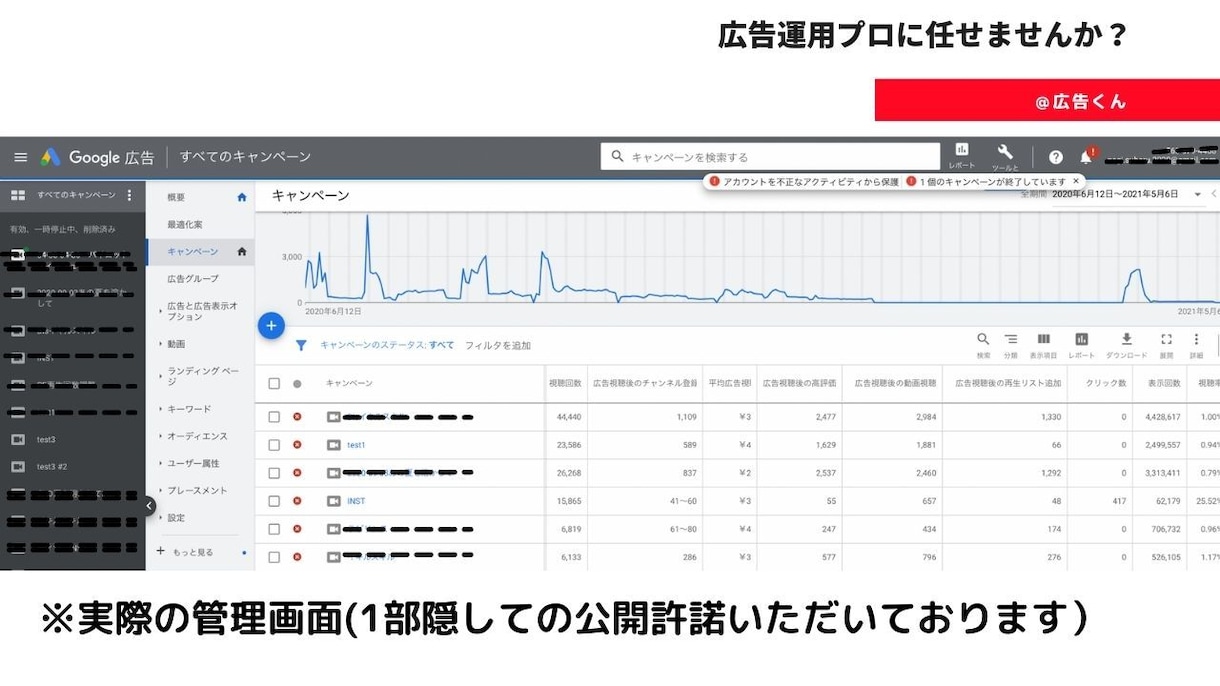Check the box for the 44,440 views row
The width and height of the screenshot is (1220, 686).
click(x=274, y=416)
